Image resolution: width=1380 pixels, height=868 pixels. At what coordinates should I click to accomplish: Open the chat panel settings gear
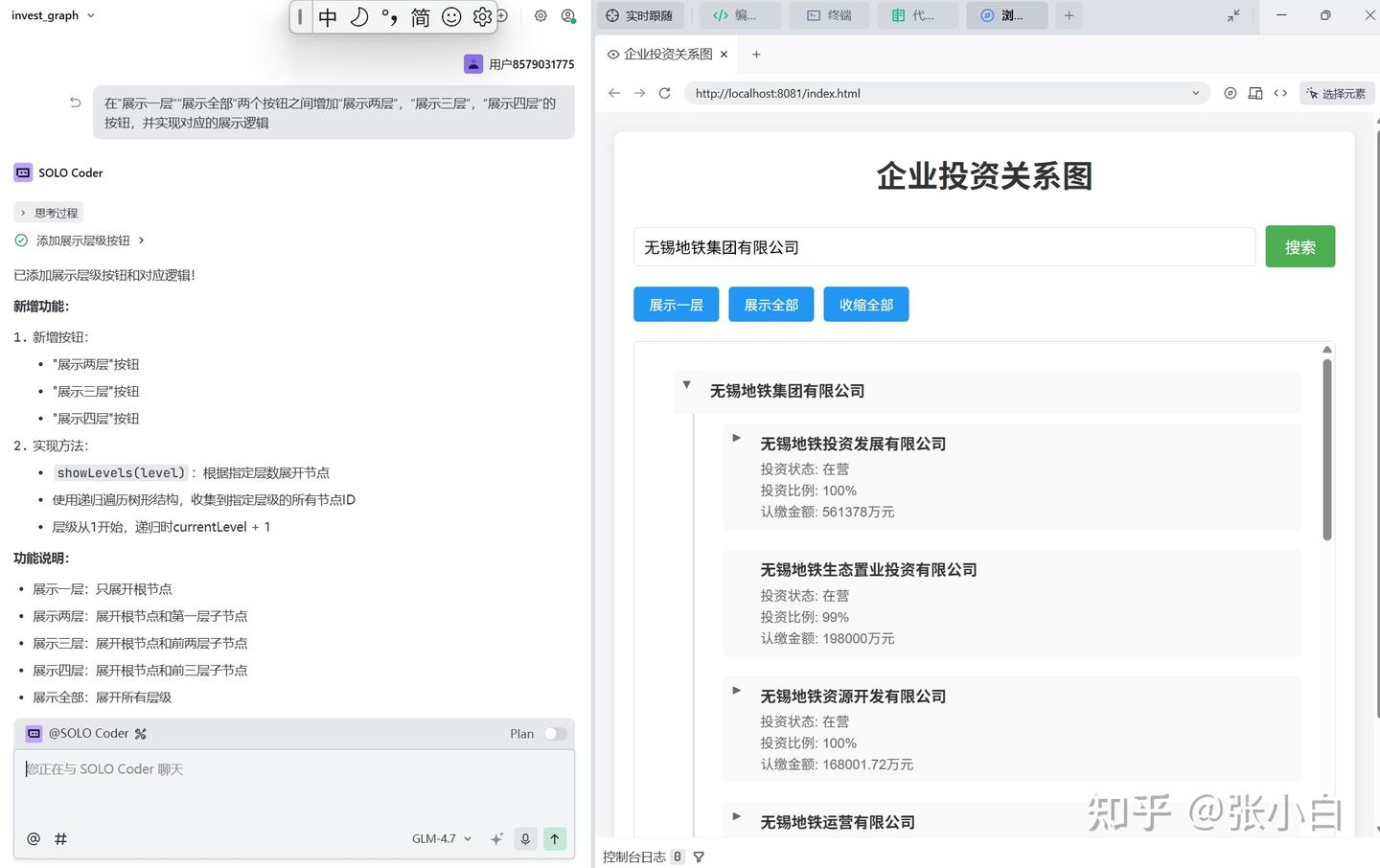click(x=540, y=15)
